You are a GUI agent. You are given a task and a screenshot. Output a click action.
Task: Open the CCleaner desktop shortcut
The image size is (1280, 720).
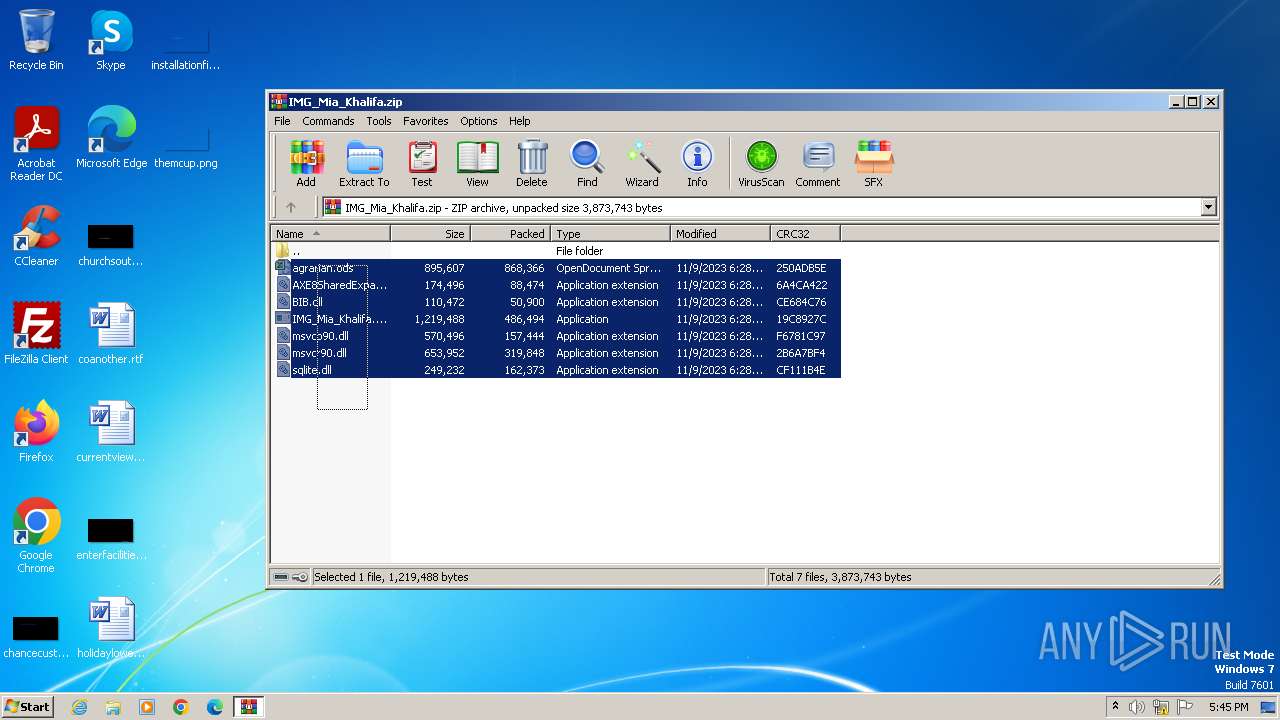36,236
